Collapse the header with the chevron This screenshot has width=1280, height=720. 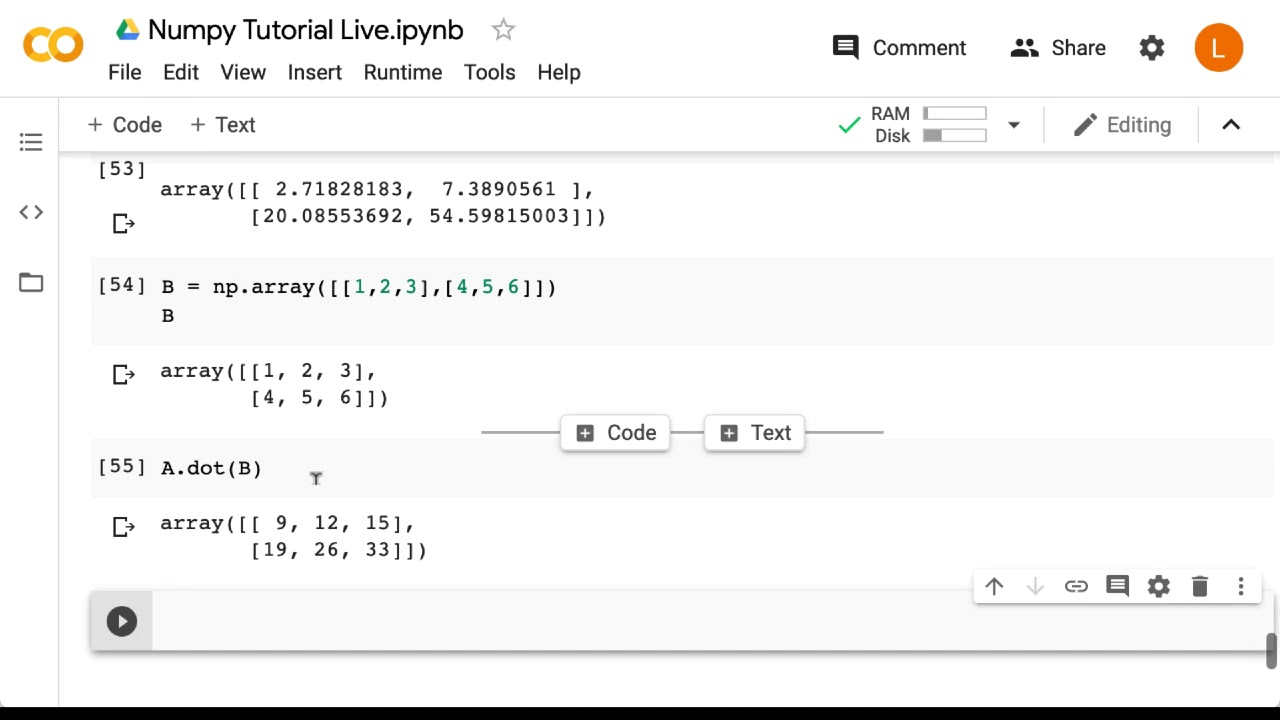pyautogui.click(x=1231, y=125)
